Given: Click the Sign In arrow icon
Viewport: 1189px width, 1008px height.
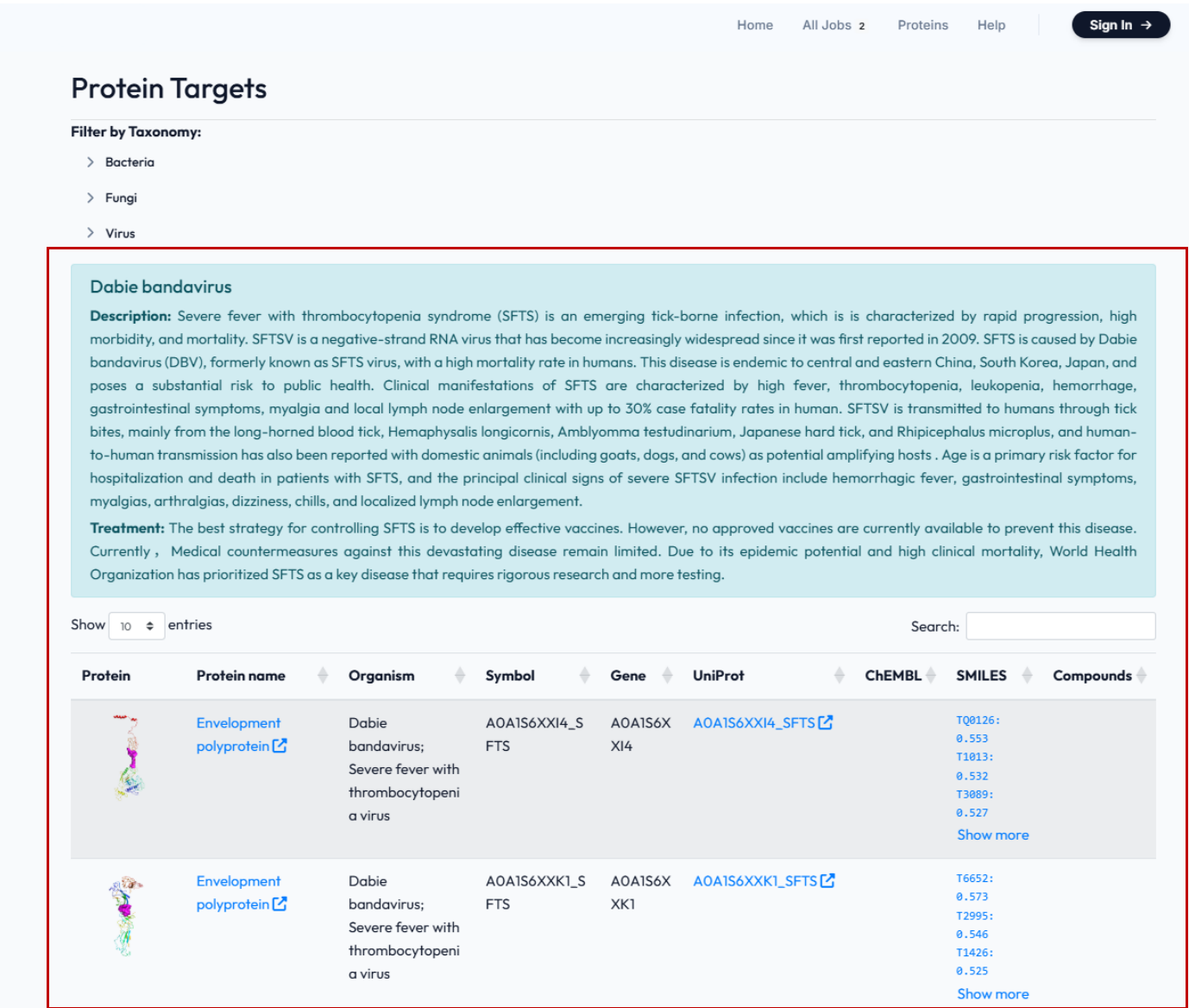Looking at the screenshot, I should (x=1146, y=25).
